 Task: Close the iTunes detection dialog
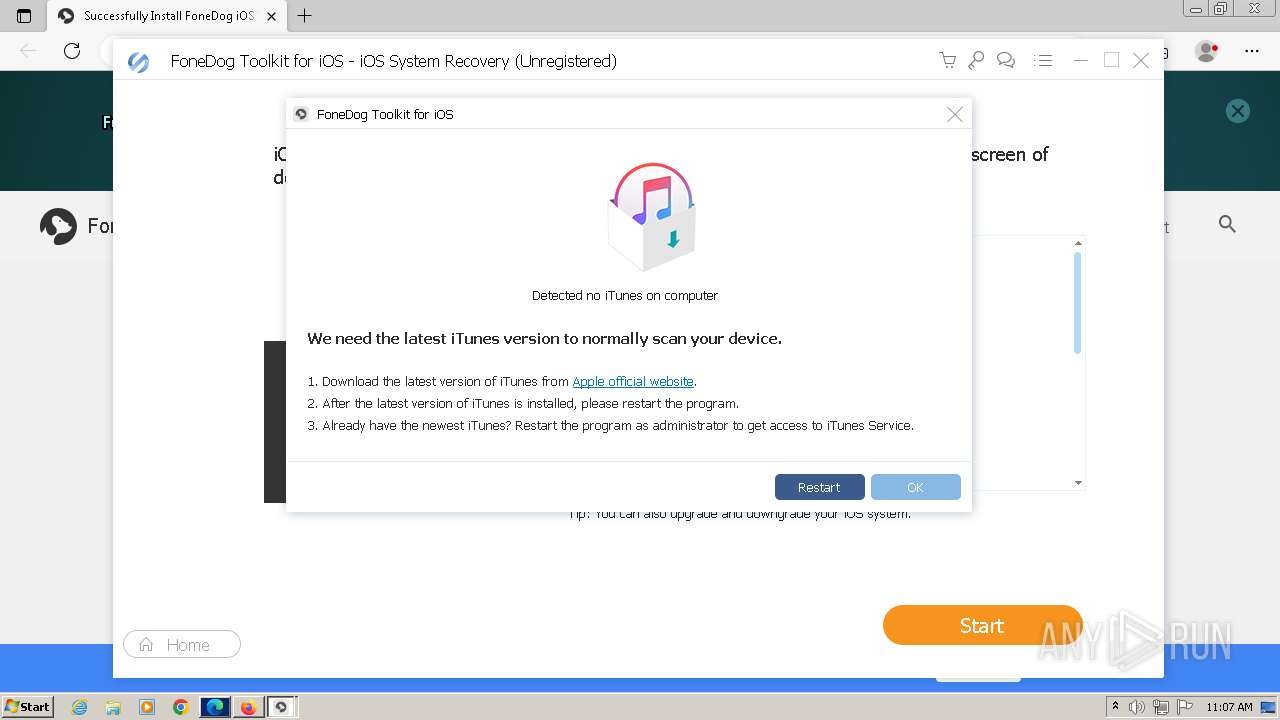pos(955,114)
